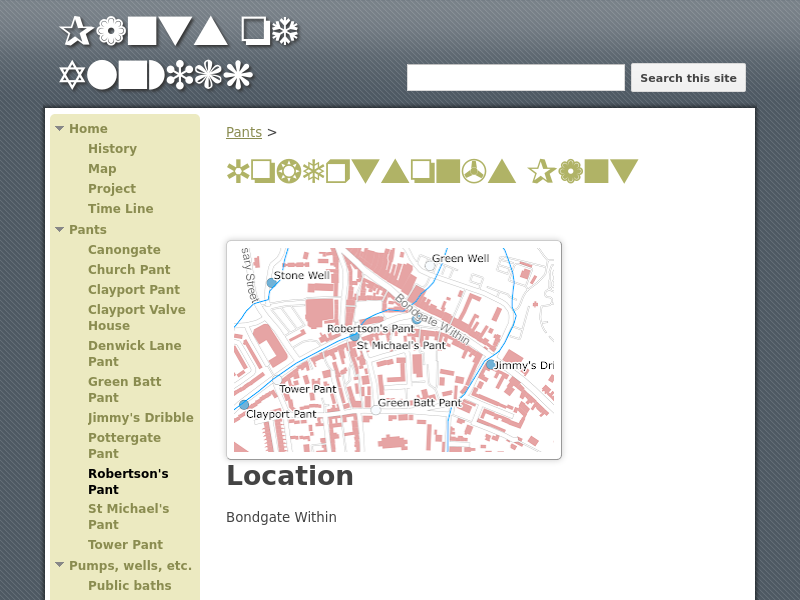Collapse the Pants navigation section
The width and height of the screenshot is (800, 600).
(x=60, y=230)
